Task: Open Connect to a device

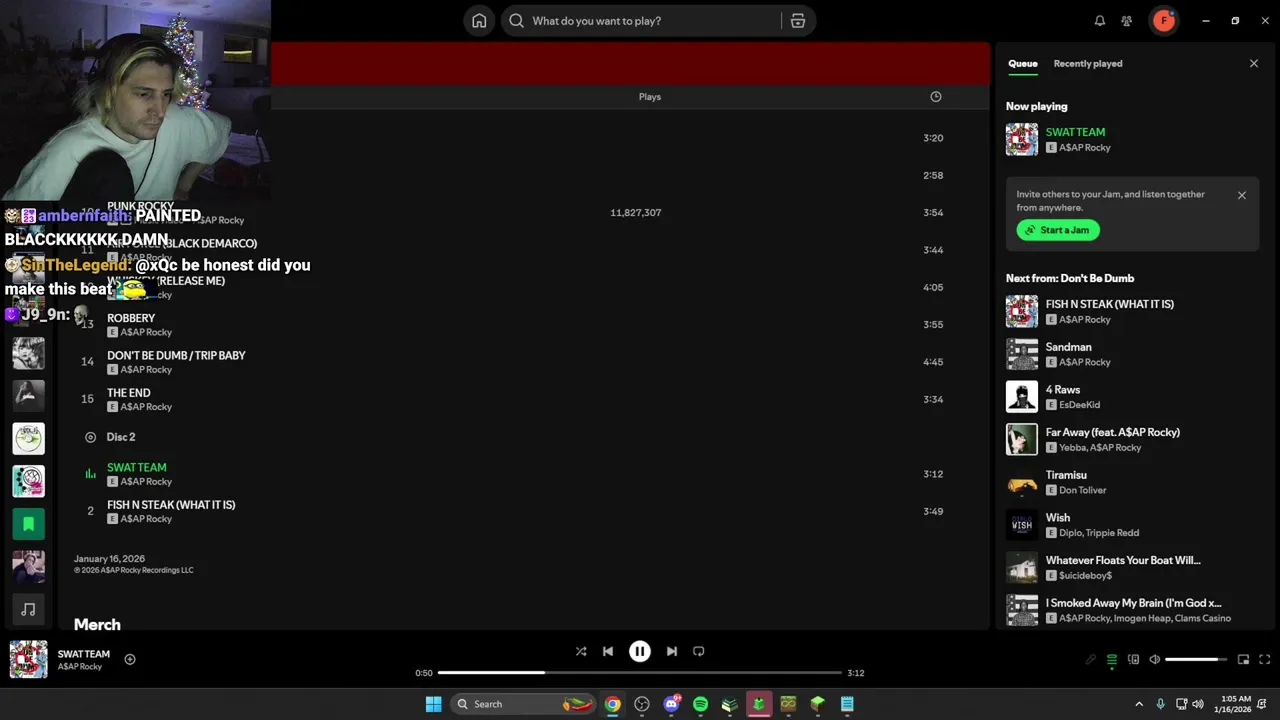Action: 1133,660
